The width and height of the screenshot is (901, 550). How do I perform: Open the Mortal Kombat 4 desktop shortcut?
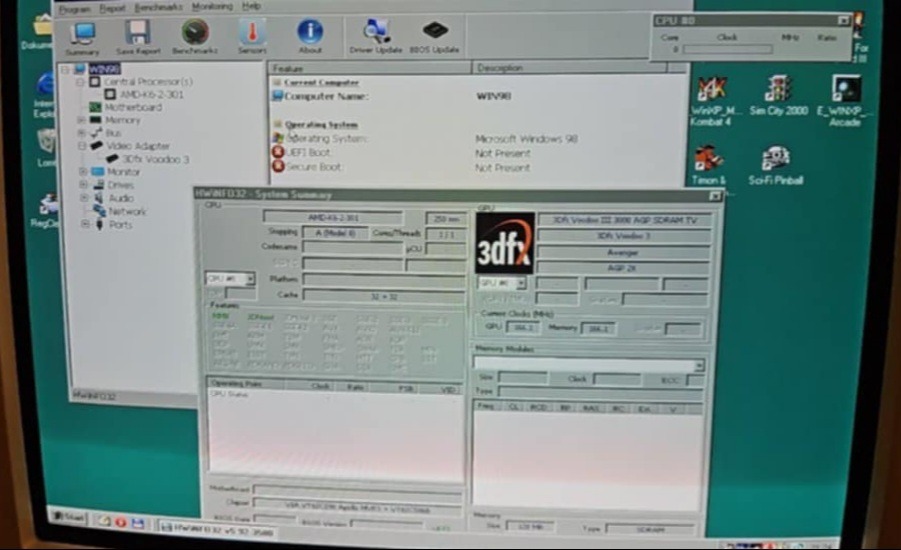coord(712,102)
